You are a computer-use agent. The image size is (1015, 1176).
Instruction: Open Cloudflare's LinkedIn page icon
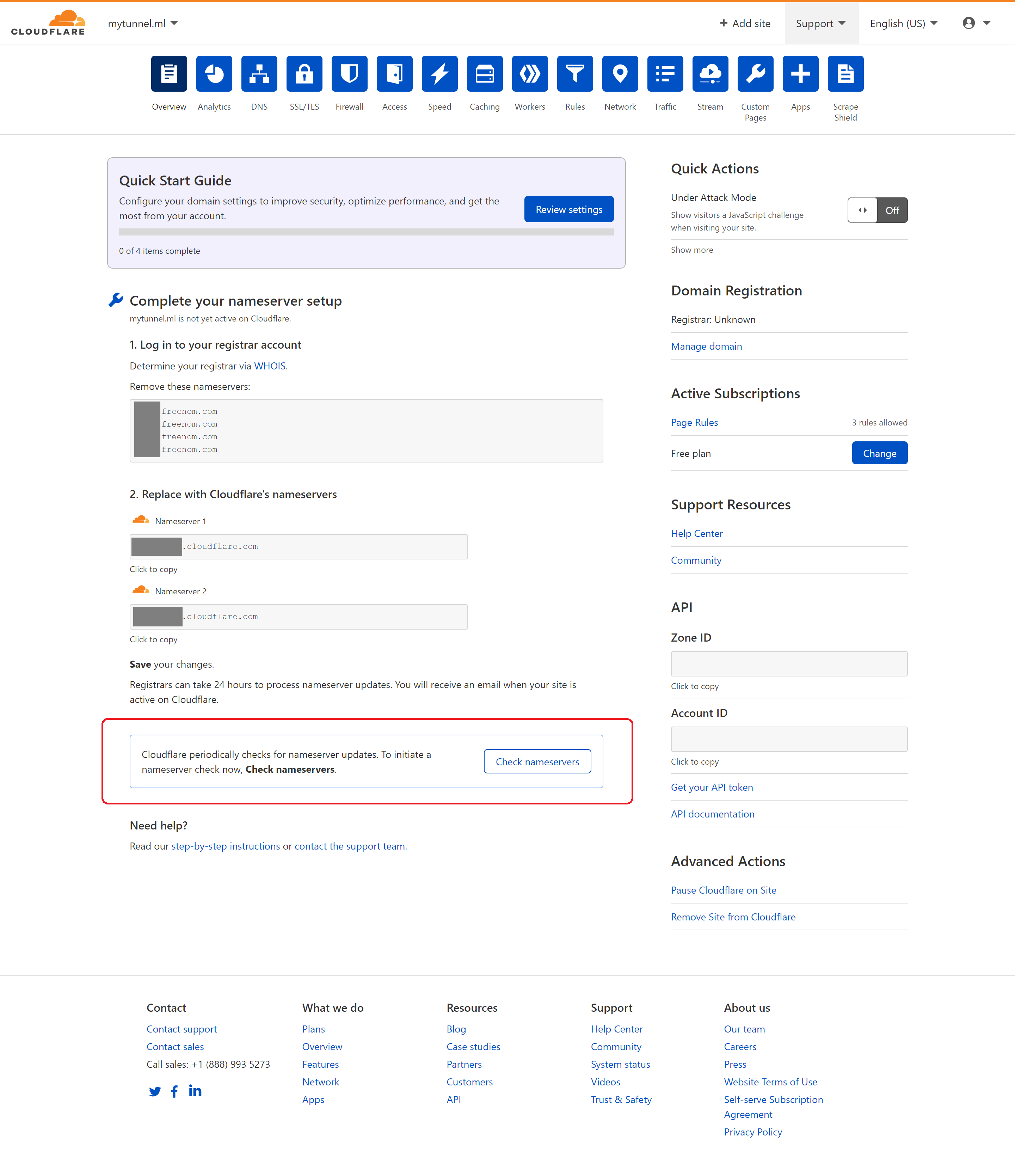pyautogui.click(x=195, y=1091)
